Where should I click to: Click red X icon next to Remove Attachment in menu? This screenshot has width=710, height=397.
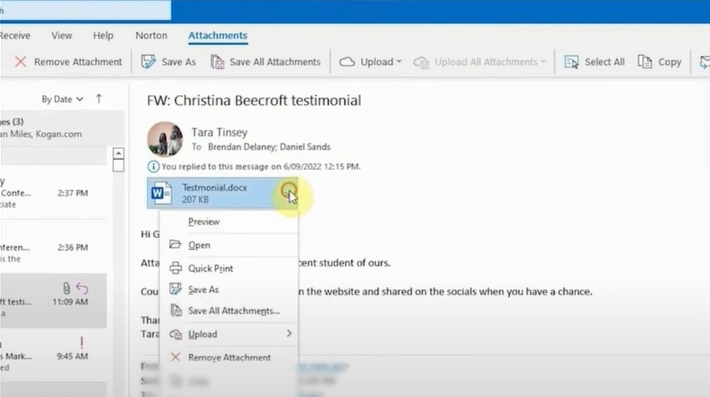click(175, 357)
